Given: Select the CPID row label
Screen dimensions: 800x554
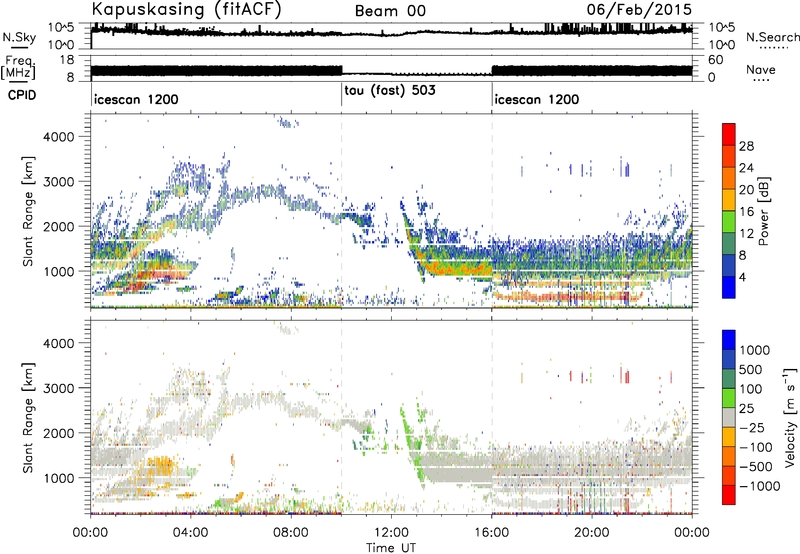Looking at the screenshot, I should click(x=21, y=95).
